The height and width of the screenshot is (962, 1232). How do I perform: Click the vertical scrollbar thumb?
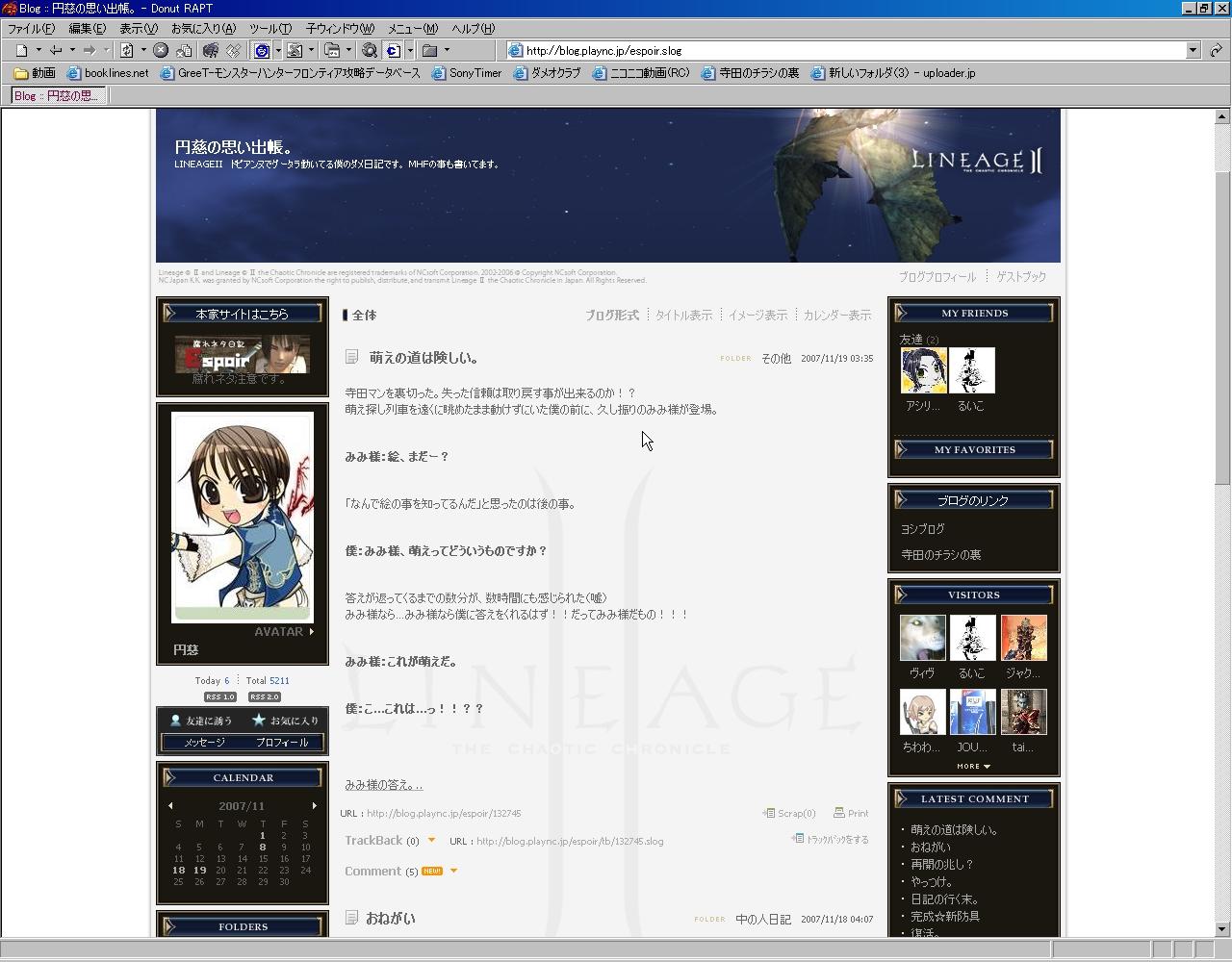click(x=1222, y=327)
